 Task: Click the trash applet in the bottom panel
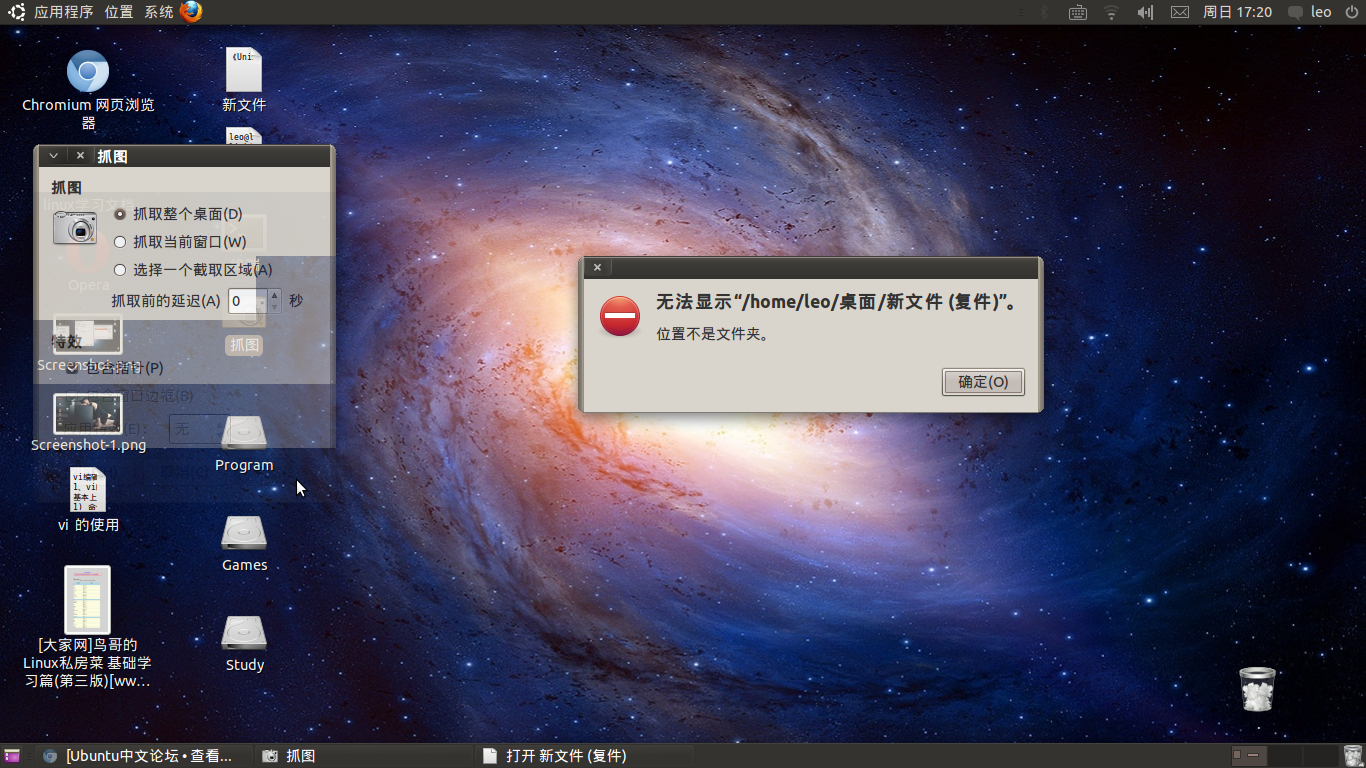(x=1353, y=756)
